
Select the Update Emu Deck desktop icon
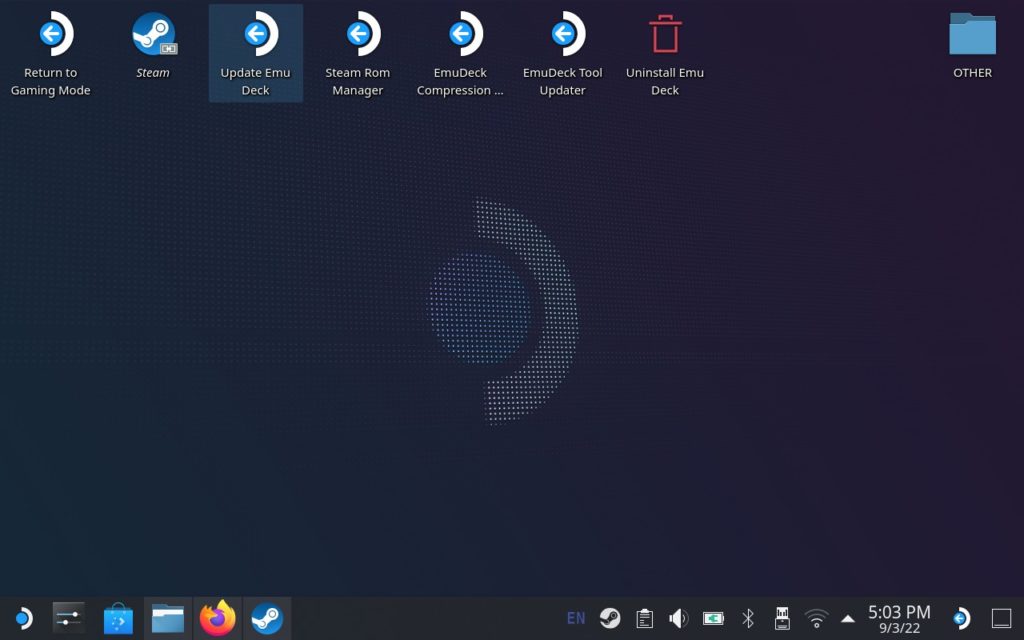255,54
